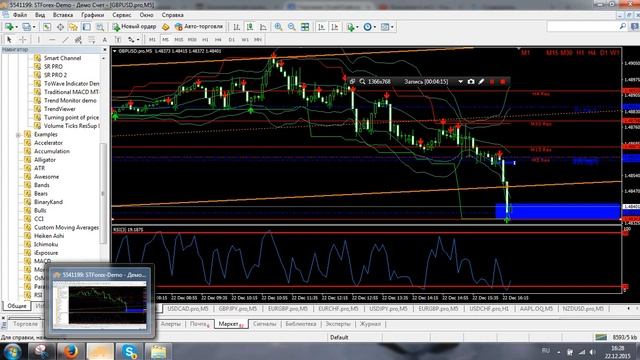
Task: Select the text A tool
Action: pos(104,40)
